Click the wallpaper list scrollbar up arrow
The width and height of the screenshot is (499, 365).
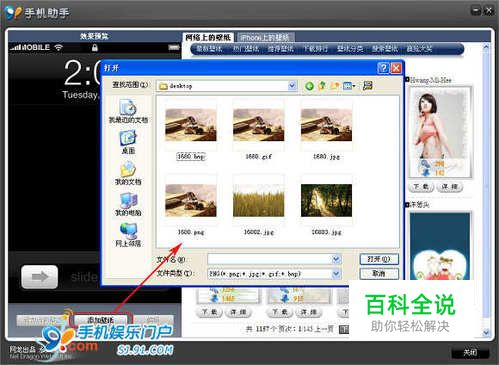486,47
